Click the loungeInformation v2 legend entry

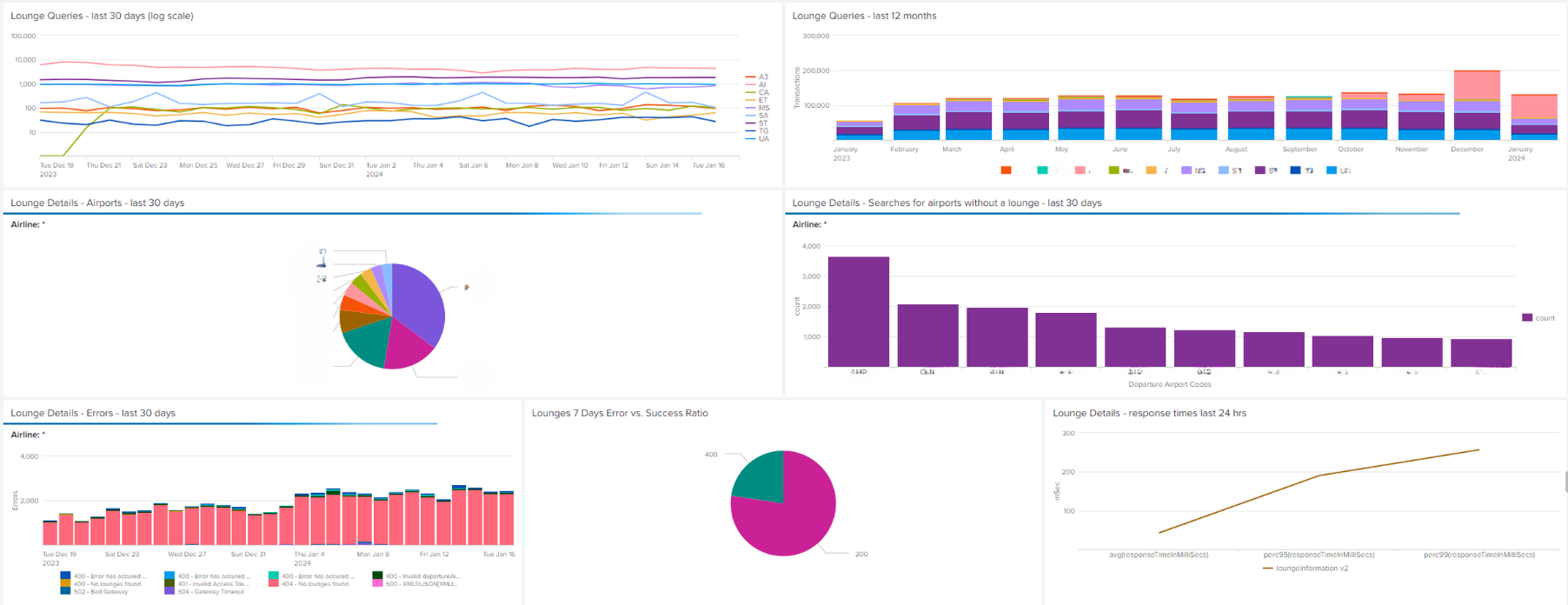pyautogui.click(x=1311, y=568)
